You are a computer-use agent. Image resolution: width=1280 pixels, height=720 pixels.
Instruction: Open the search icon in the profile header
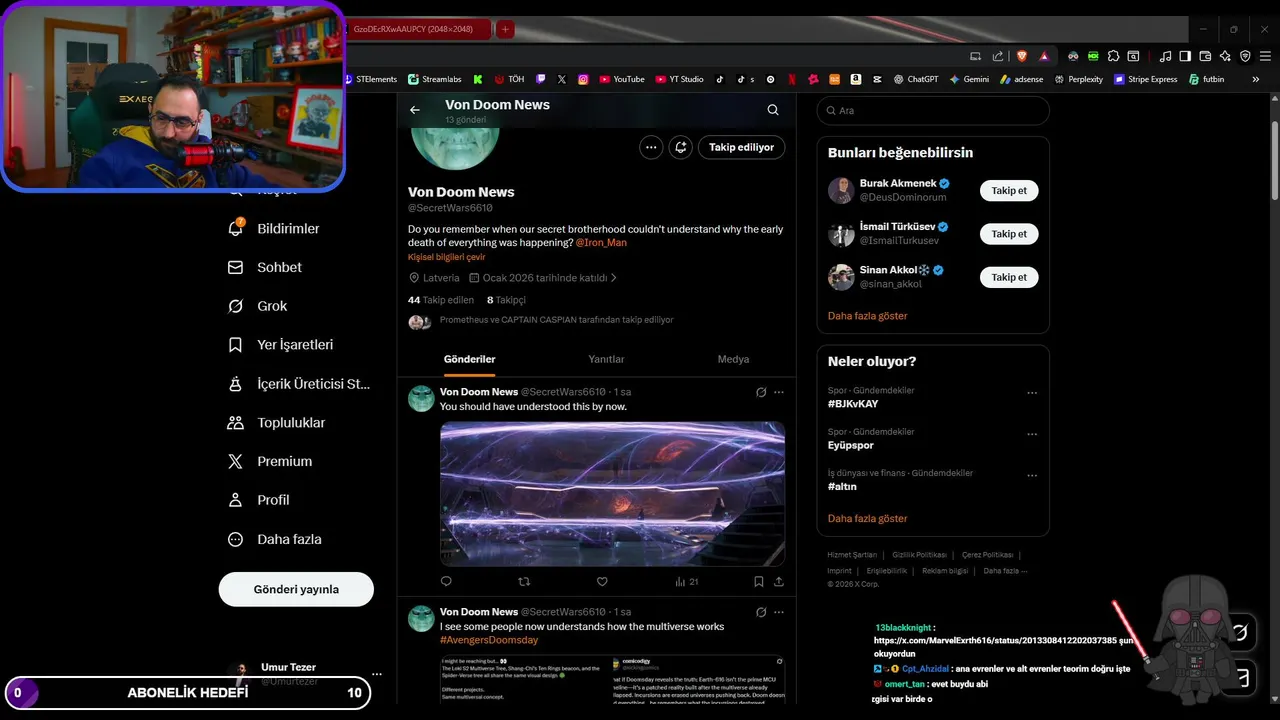[x=773, y=110]
